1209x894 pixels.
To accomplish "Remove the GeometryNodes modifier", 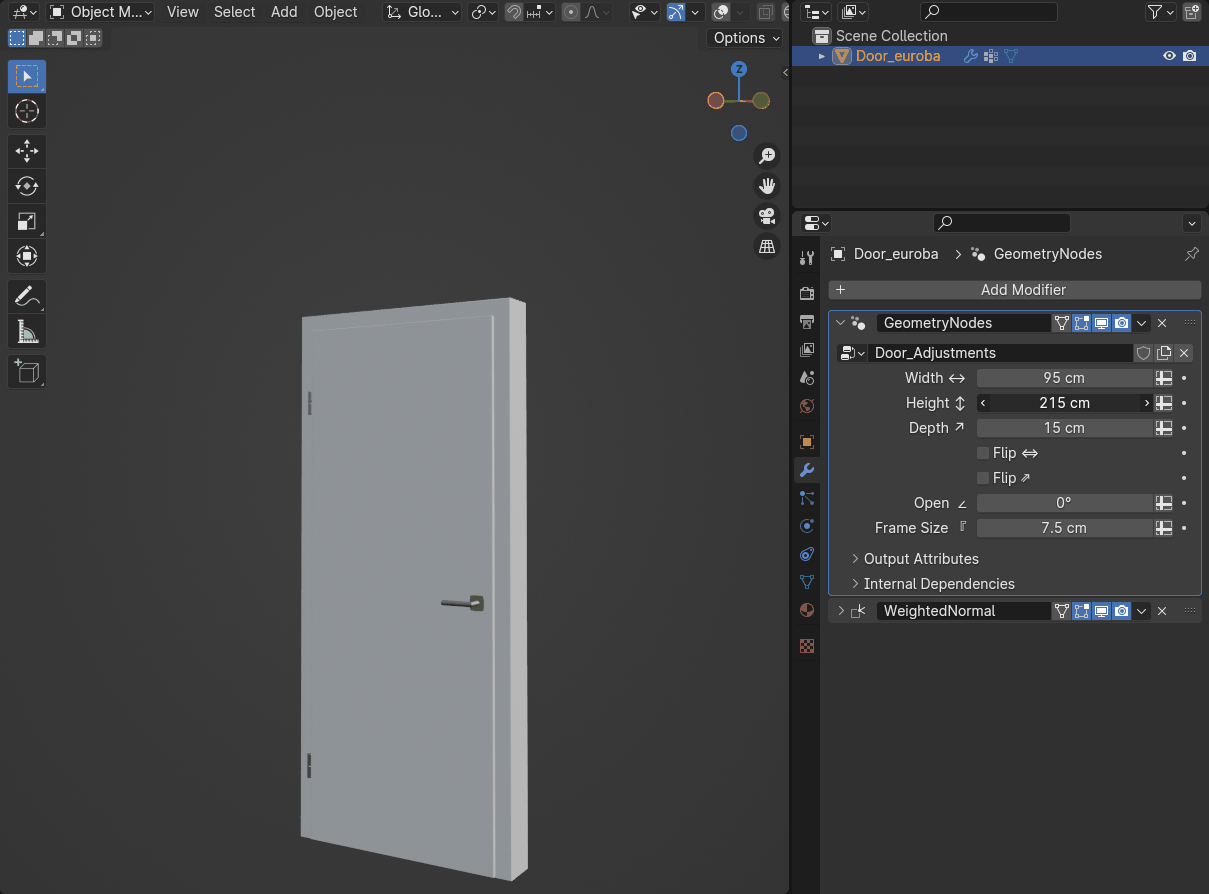I will tap(1162, 323).
